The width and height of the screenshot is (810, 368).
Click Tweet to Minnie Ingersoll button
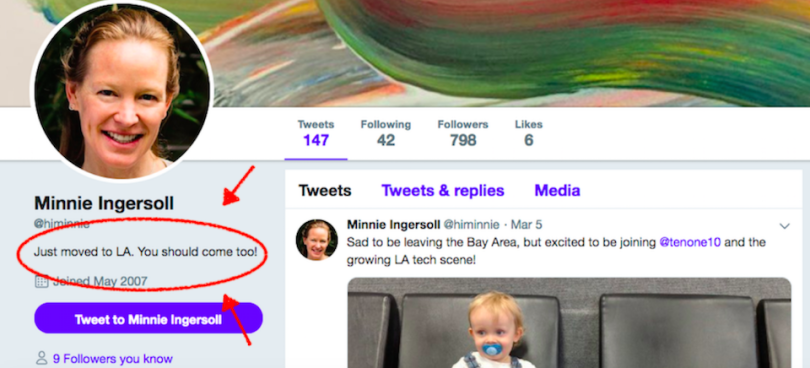[x=148, y=319]
